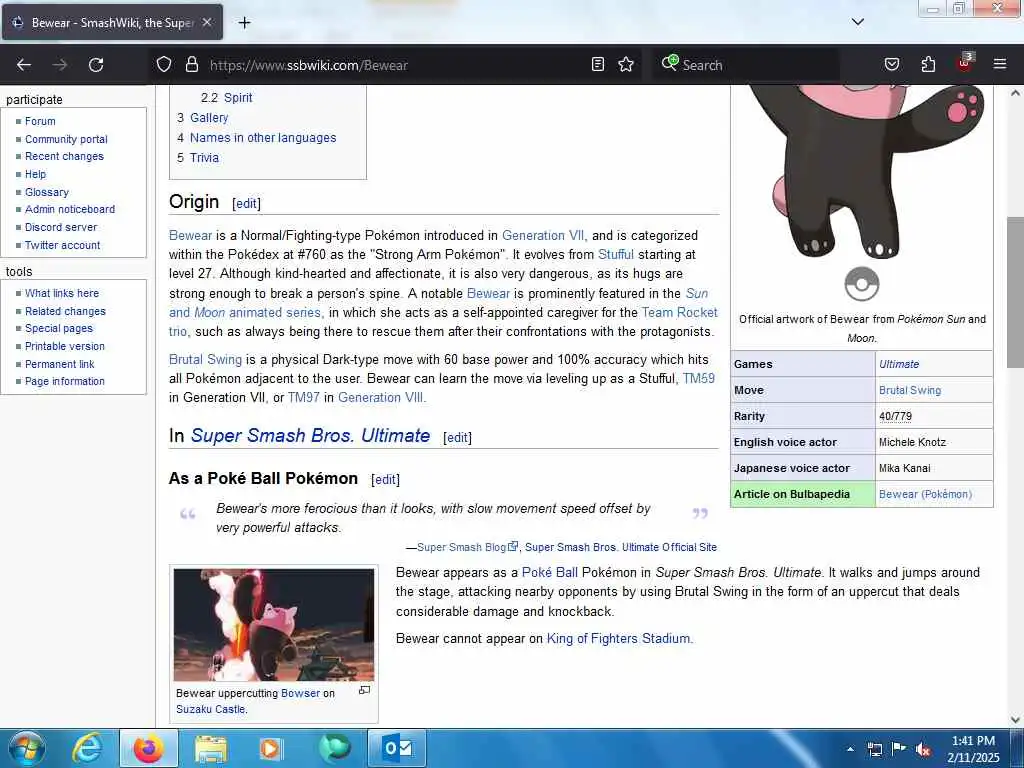Open Twitter account link
The height and width of the screenshot is (768, 1024).
(63, 246)
